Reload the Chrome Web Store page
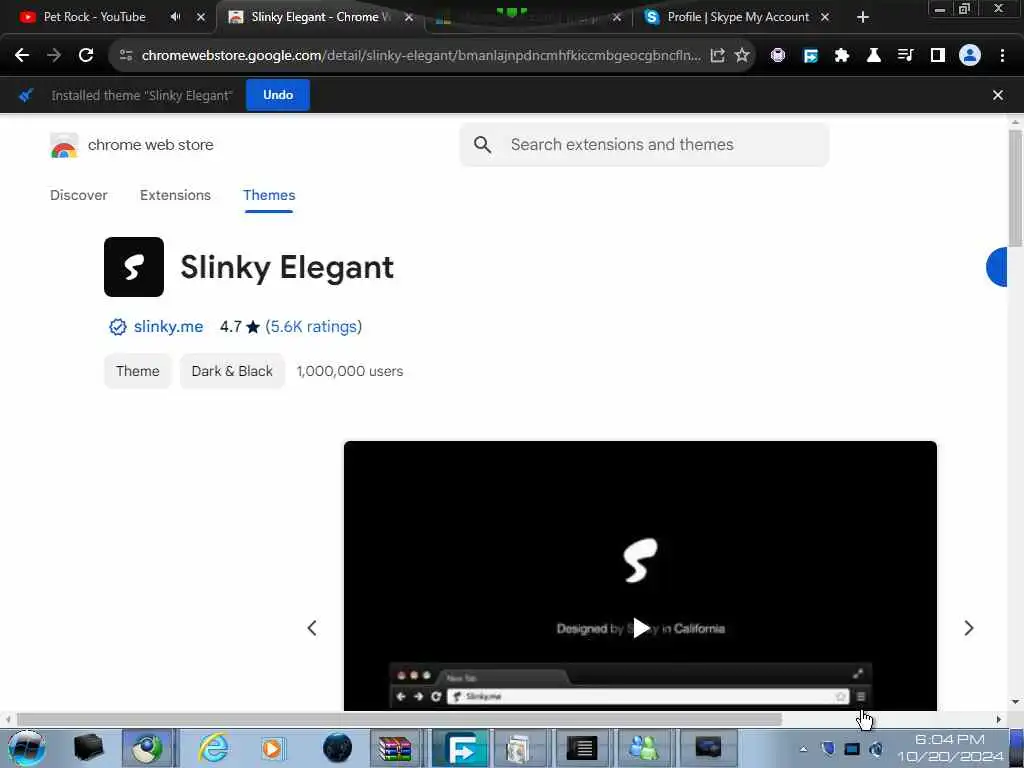 click(x=86, y=56)
